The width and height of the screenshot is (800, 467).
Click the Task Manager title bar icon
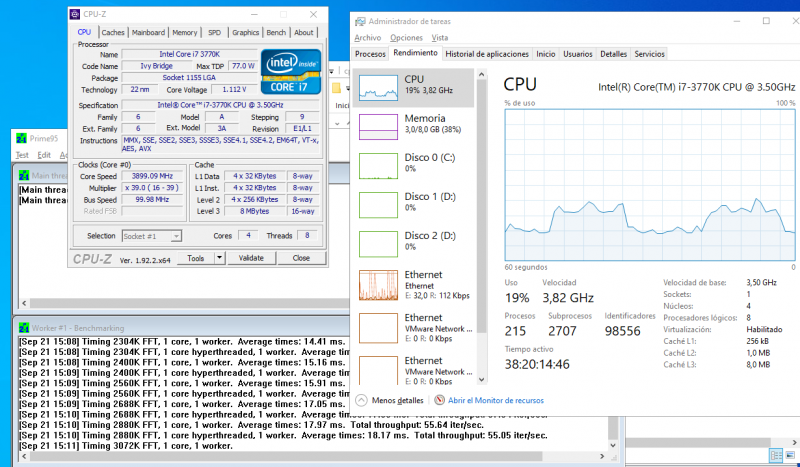[x=360, y=21]
